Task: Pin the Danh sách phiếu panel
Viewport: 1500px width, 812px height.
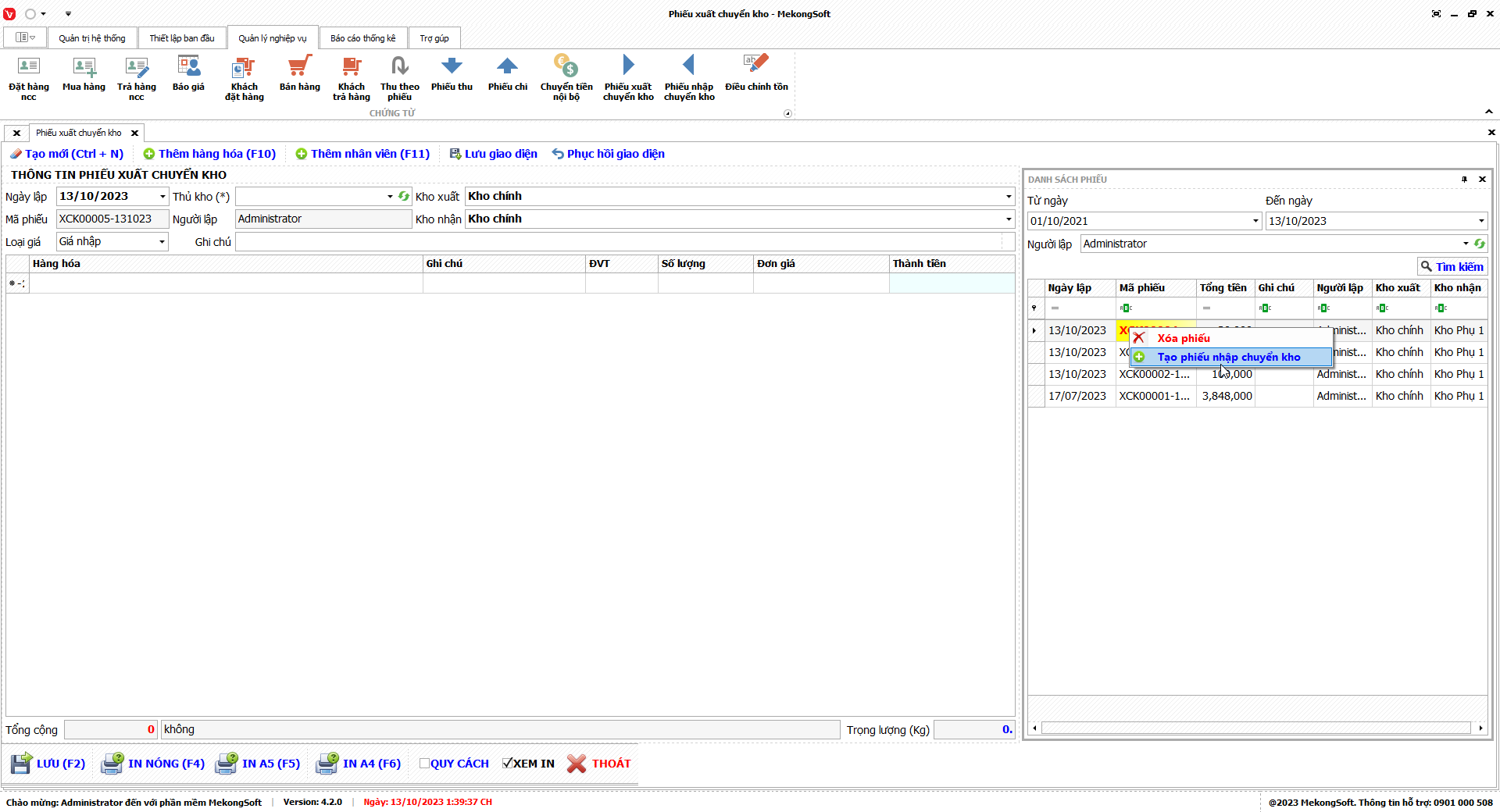Action: (x=1464, y=180)
